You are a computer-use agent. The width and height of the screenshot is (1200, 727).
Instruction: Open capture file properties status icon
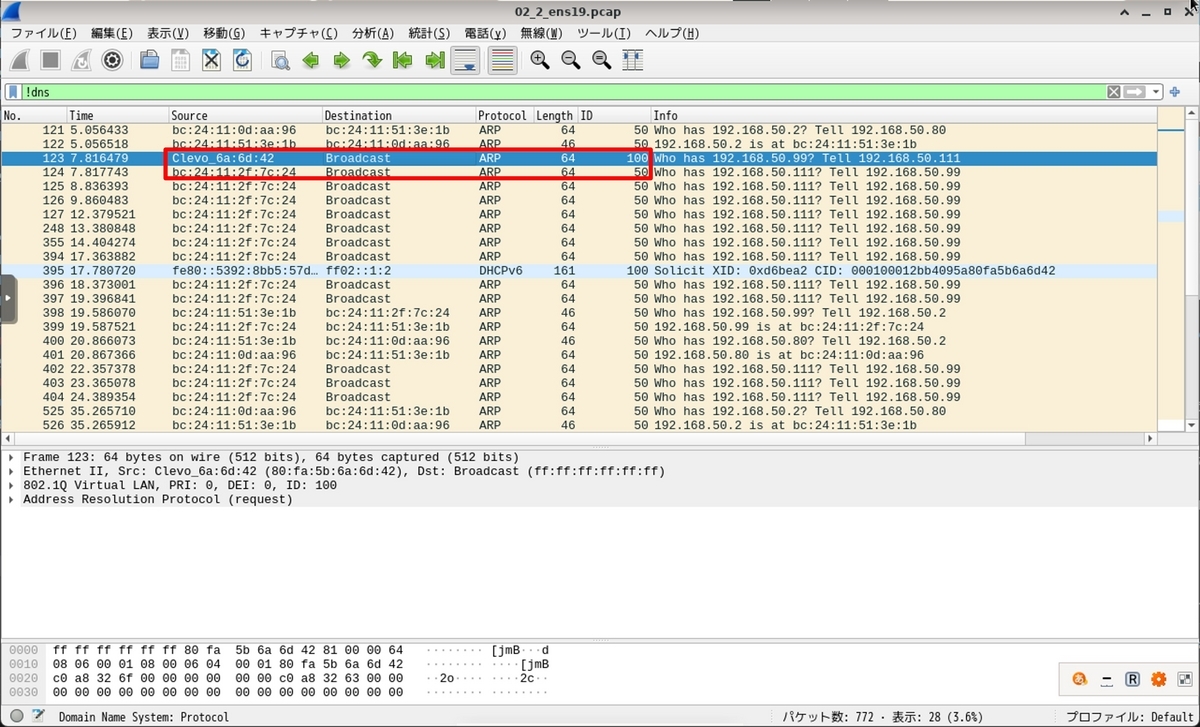(x=37, y=716)
